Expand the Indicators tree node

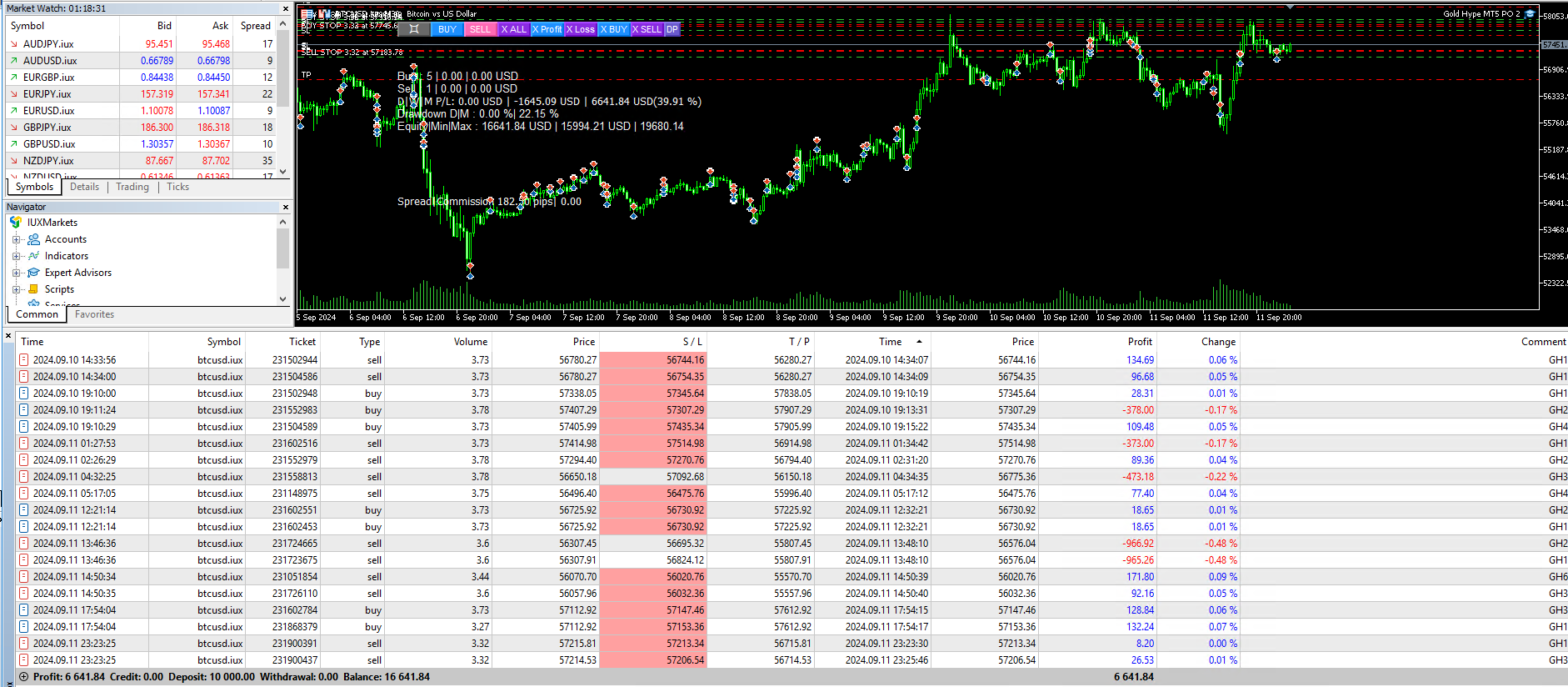[x=16, y=256]
